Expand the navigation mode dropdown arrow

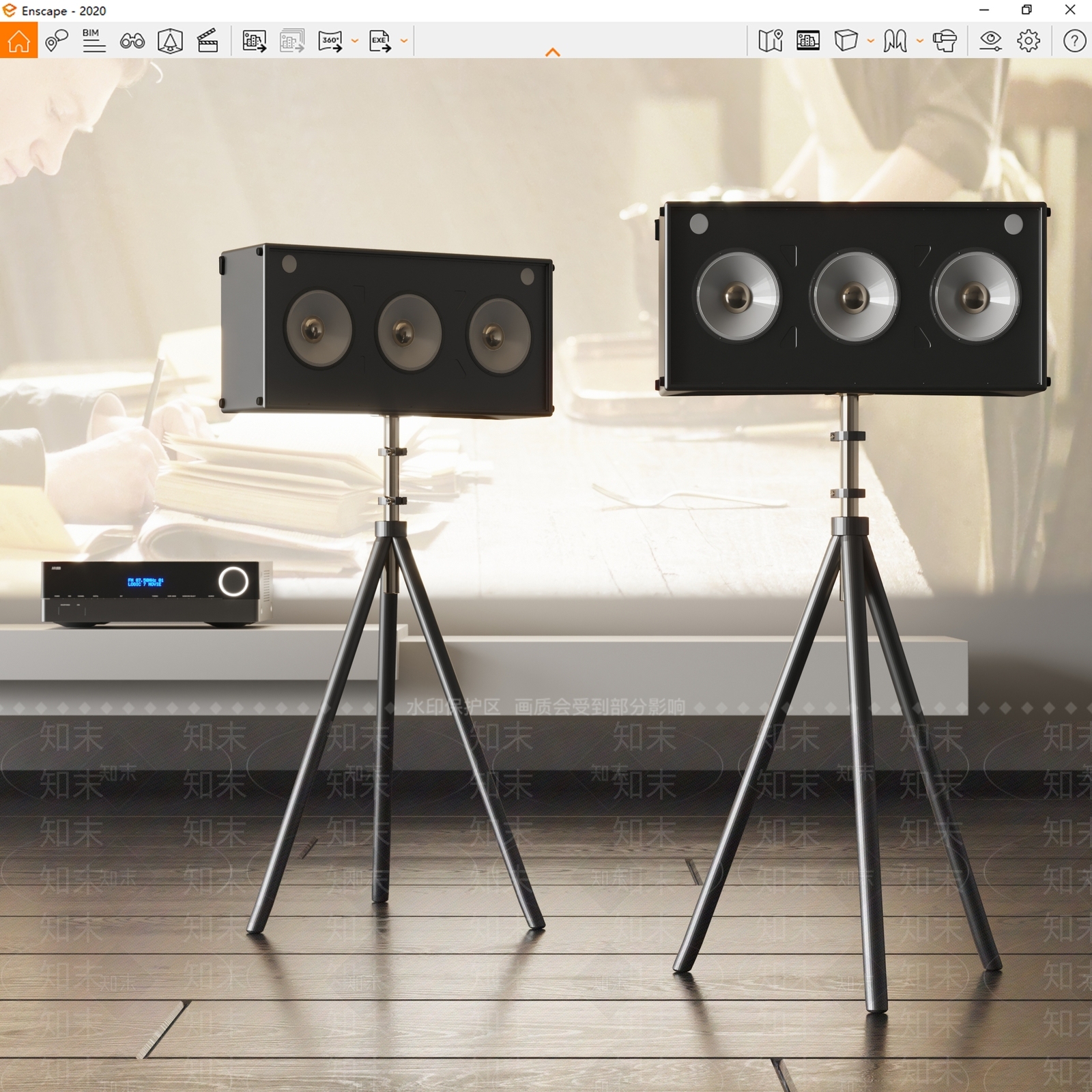click(x=920, y=41)
